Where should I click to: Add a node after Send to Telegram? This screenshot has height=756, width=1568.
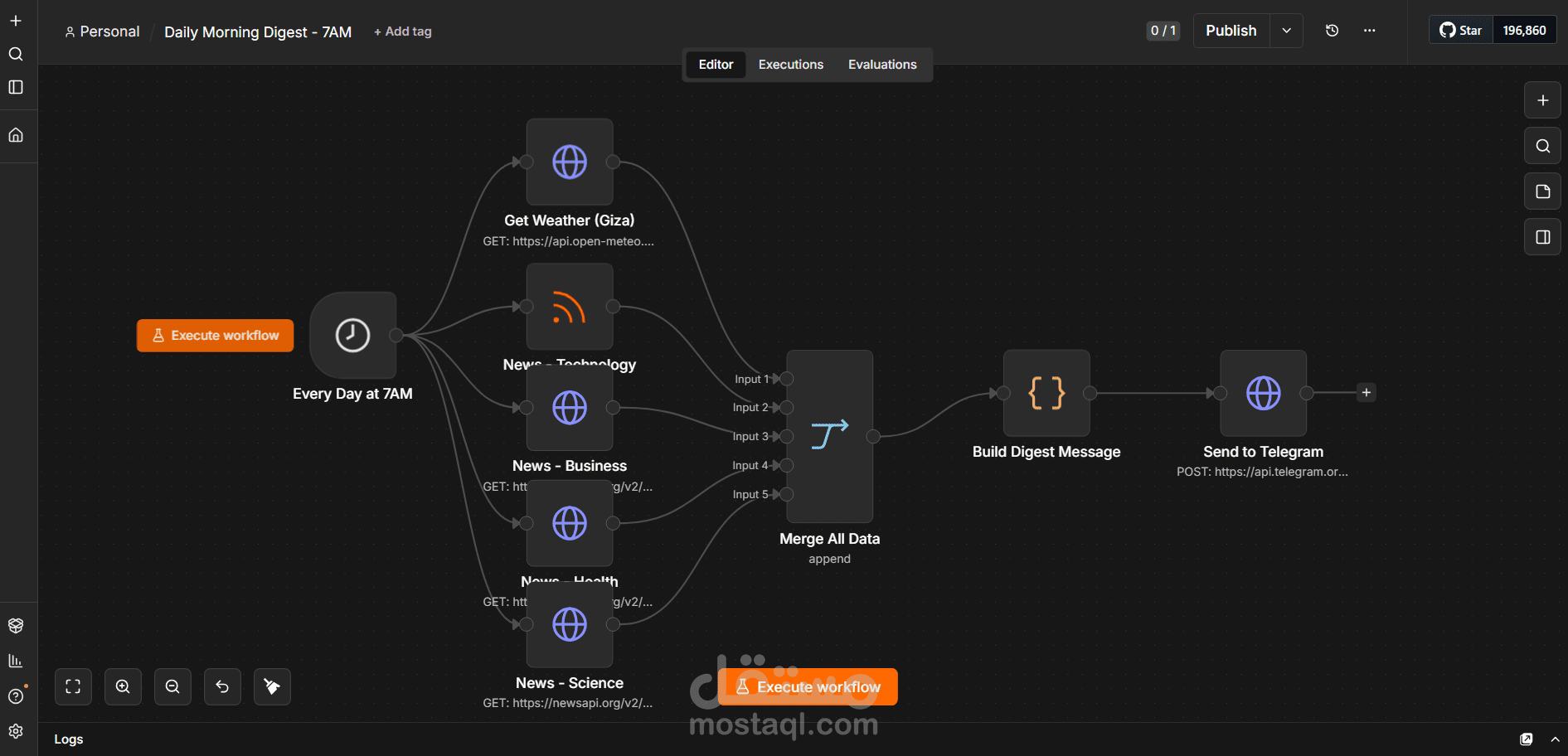coord(1367,393)
